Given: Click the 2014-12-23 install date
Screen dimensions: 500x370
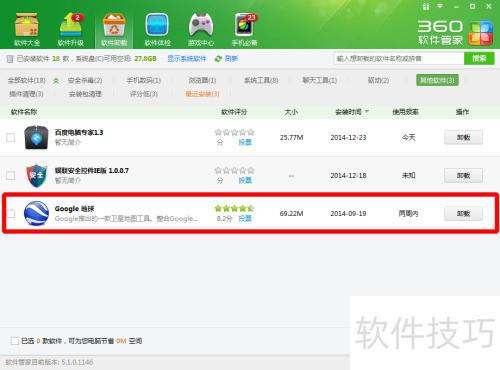Looking at the screenshot, I should click(x=348, y=137).
